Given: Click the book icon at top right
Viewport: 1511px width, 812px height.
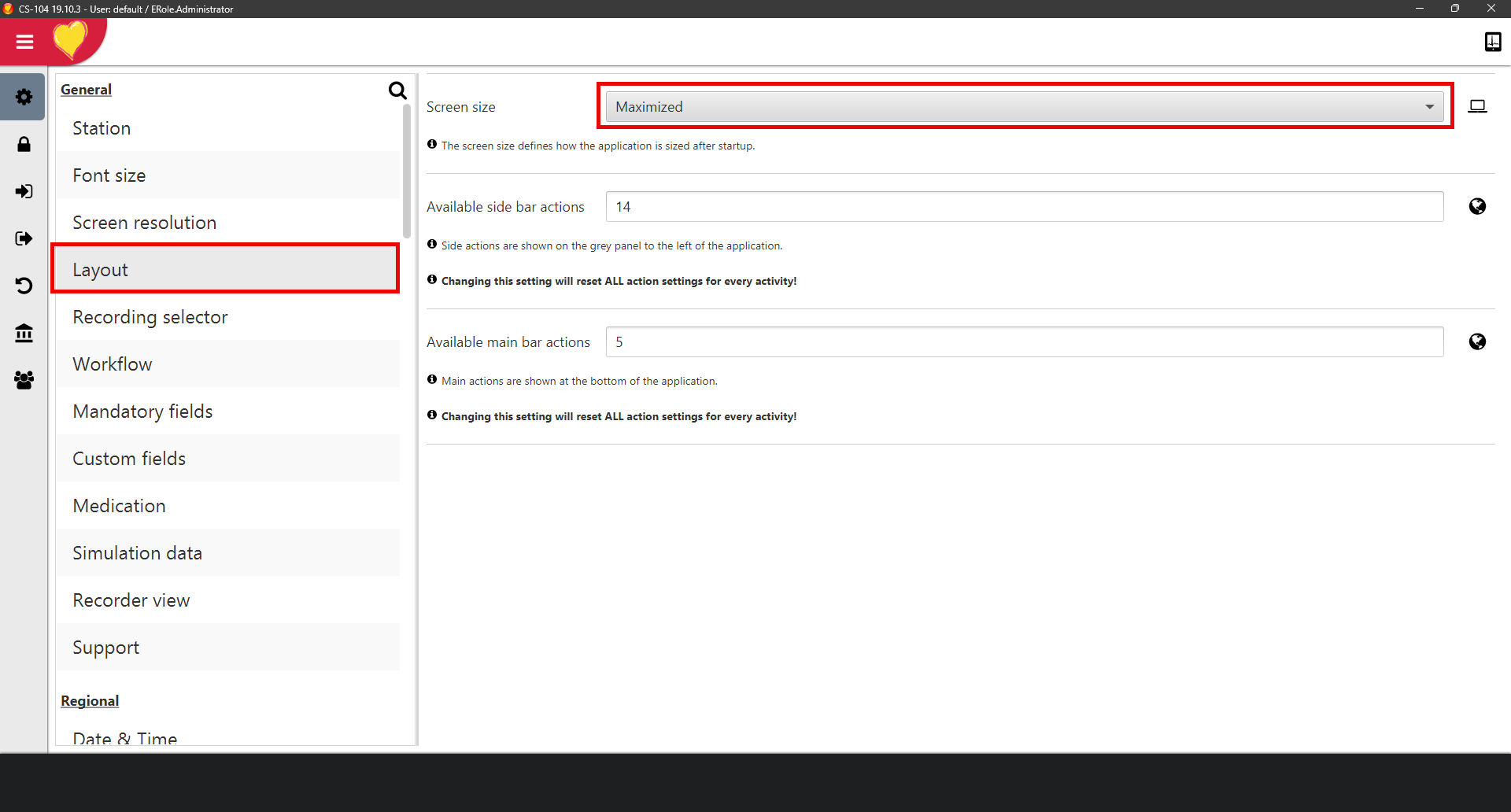Looking at the screenshot, I should (1492, 42).
